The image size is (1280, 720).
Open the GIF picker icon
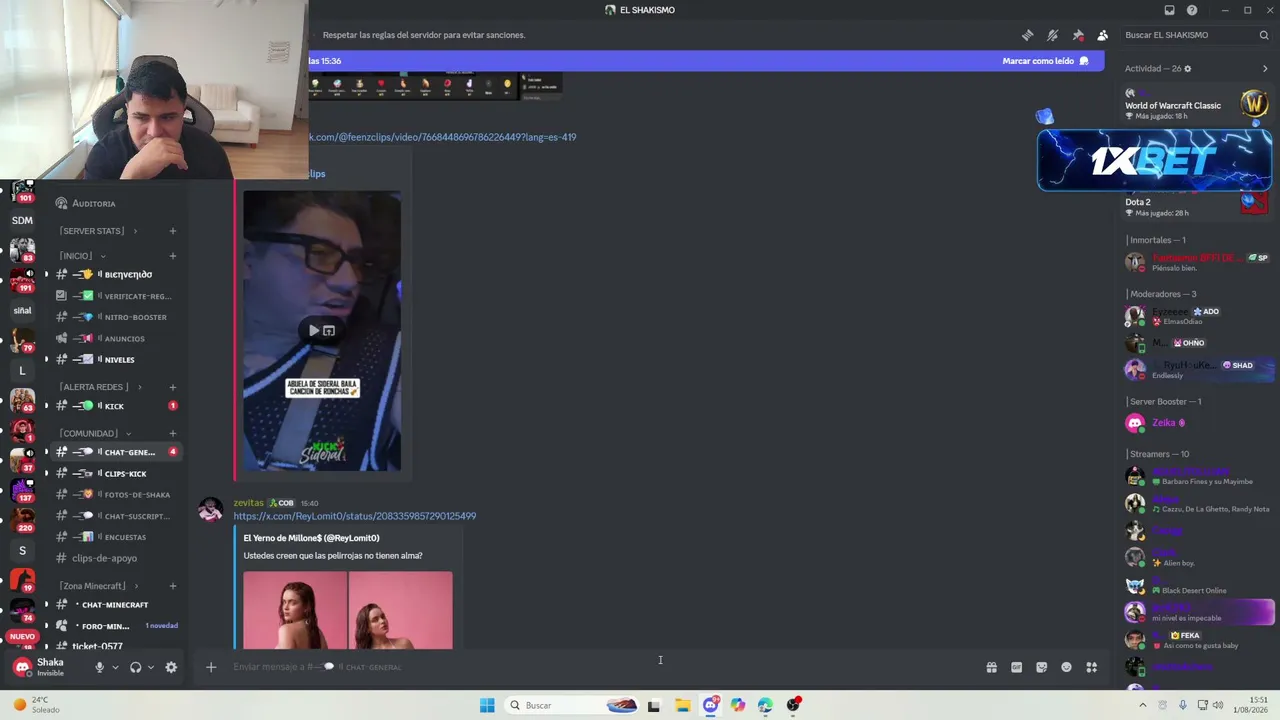[x=1016, y=667]
